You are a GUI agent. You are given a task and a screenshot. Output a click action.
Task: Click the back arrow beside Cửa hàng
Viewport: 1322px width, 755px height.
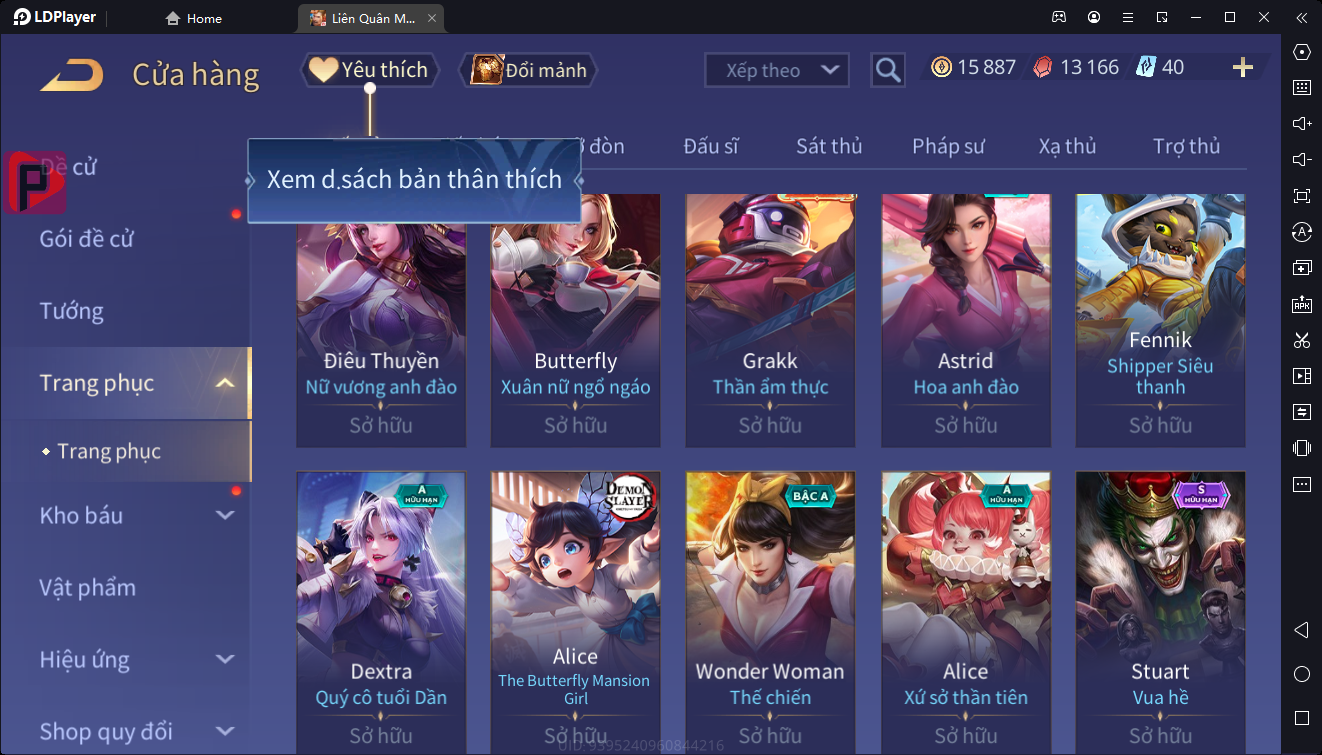[x=72, y=75]
